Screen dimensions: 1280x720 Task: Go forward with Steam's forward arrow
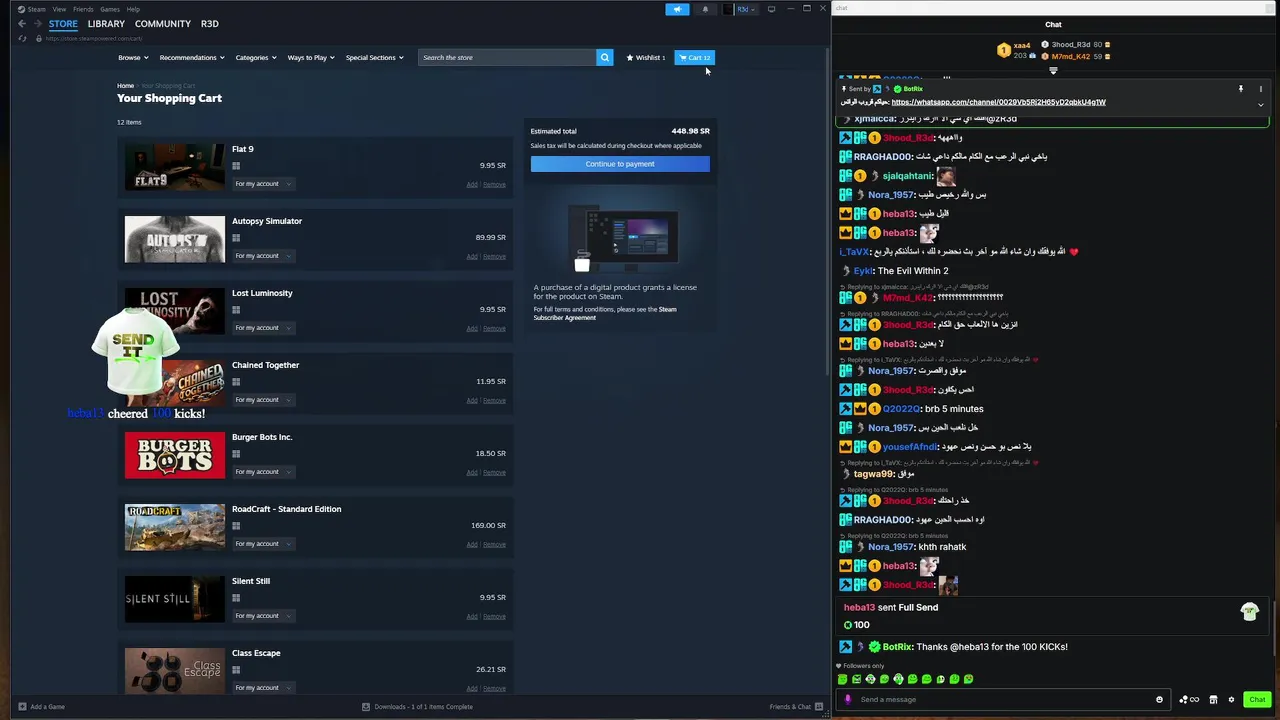[x=37, y=24]
